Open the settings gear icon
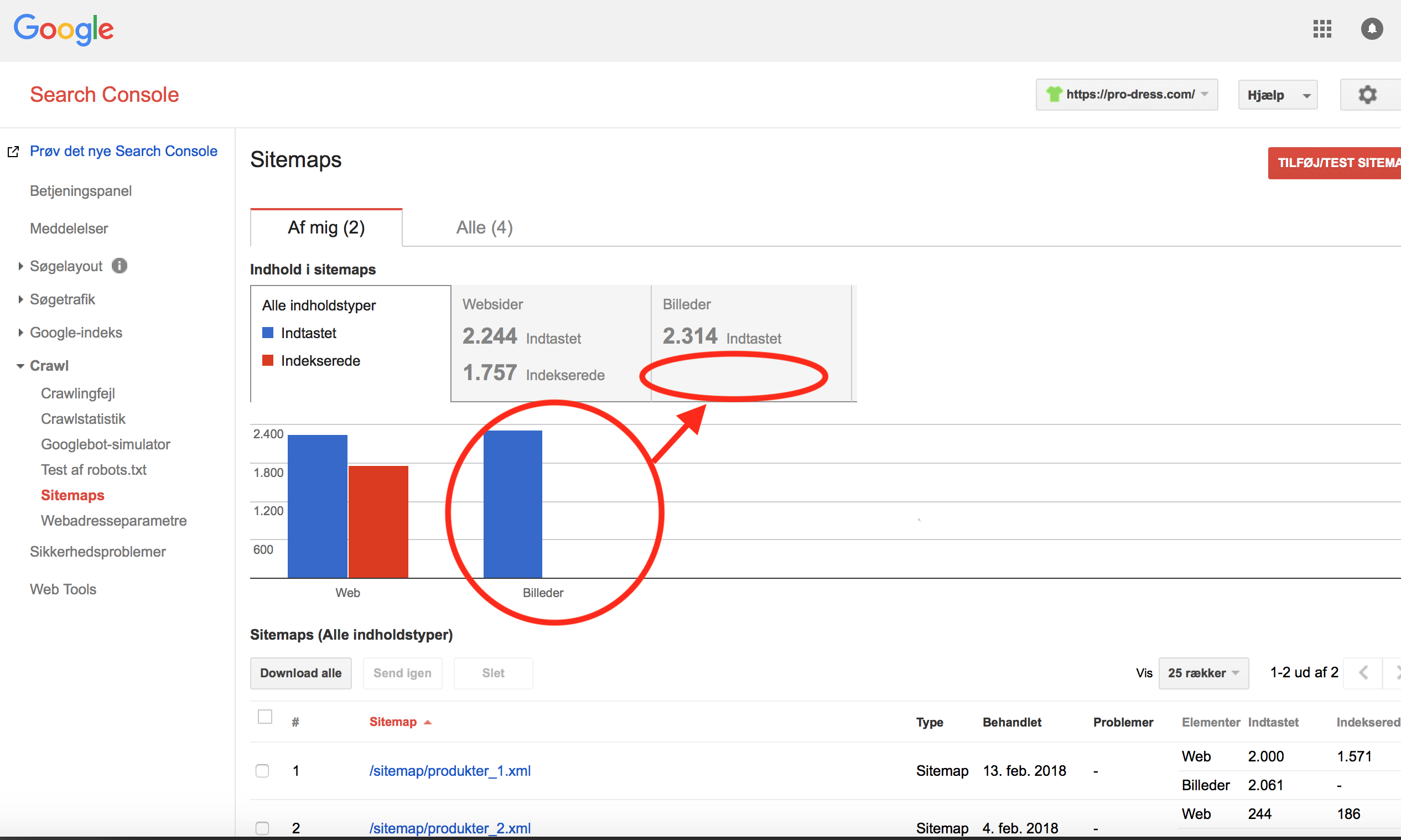 [1367, 95]
